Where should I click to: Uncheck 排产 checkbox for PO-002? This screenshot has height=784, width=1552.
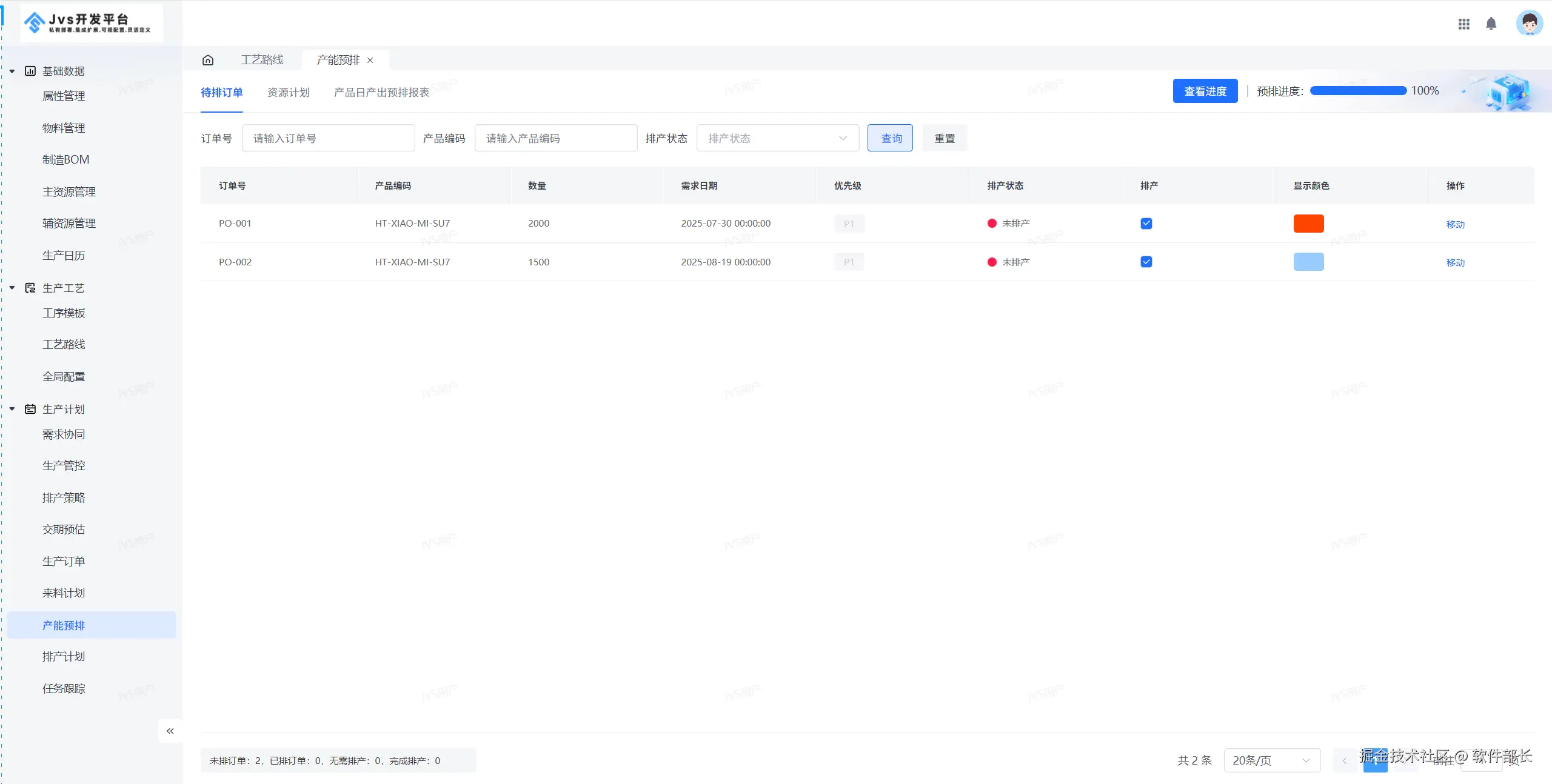pyautogui.click(x=1146, y=262)
